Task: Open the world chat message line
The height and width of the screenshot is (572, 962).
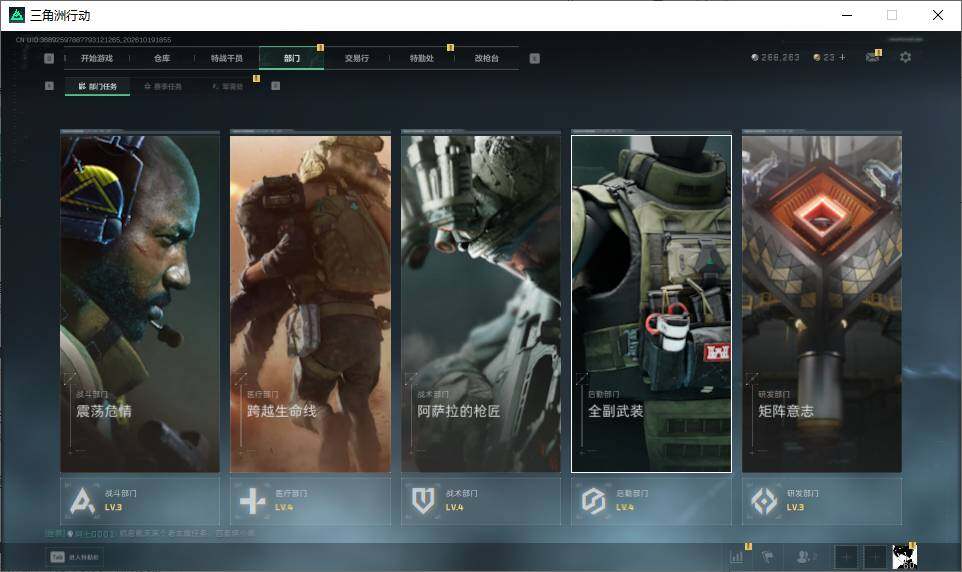Action: point(150,533)
